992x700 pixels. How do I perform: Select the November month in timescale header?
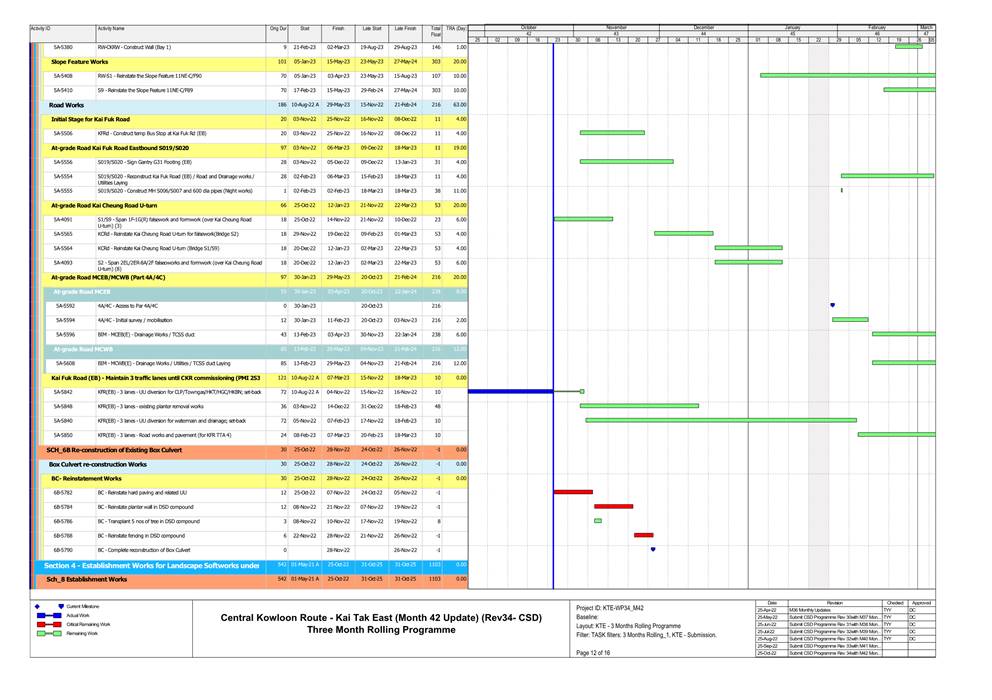point(617,27)
